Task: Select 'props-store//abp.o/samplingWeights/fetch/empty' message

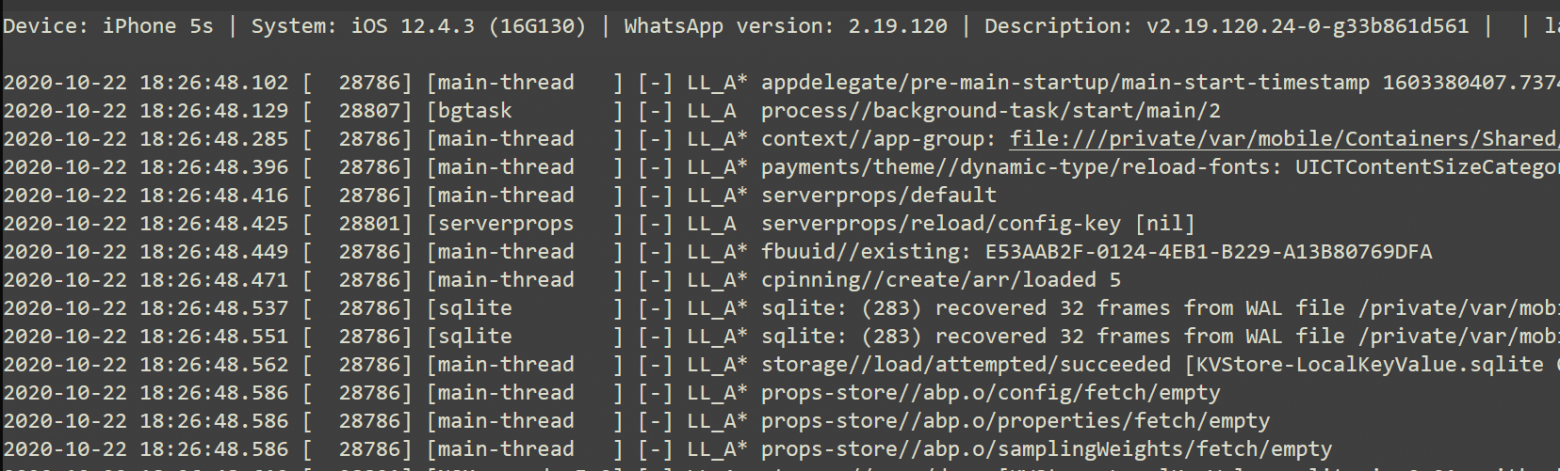Action: [x=1046, y=447]
